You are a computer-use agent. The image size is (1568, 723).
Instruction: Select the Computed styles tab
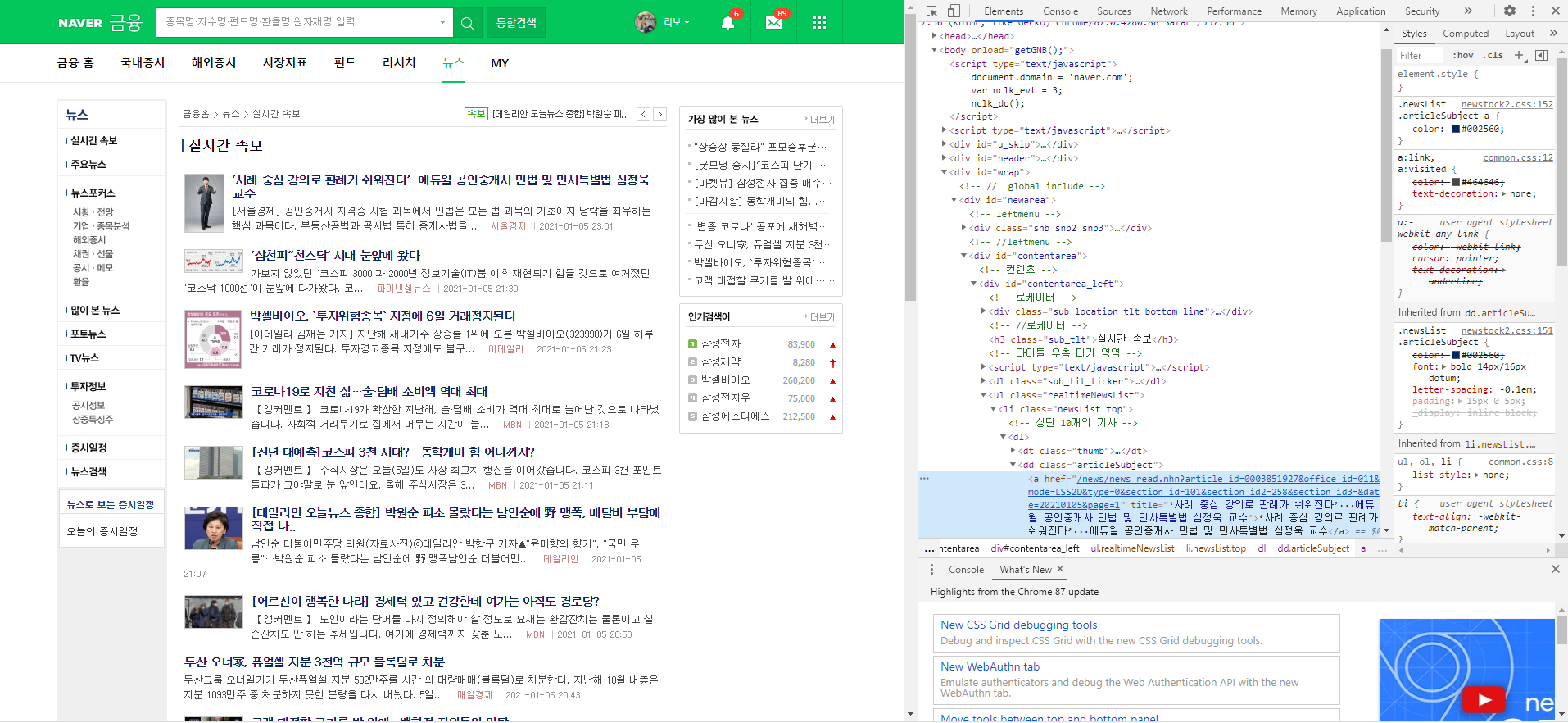click(1465, 34)
